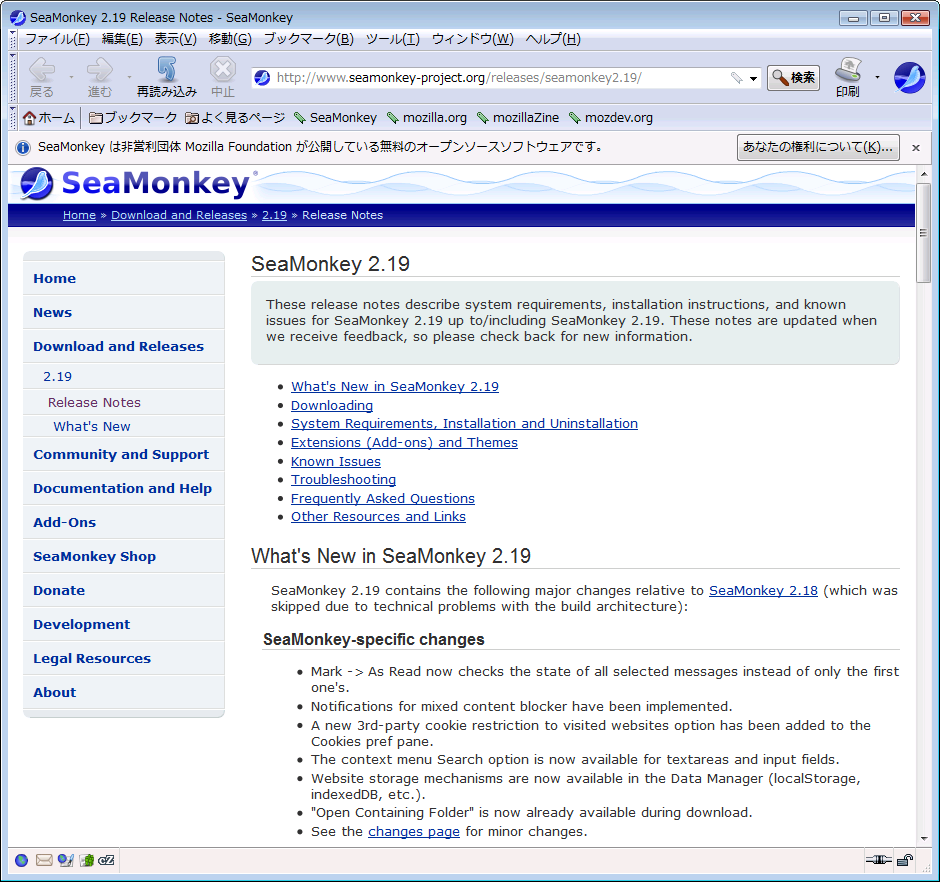Click the info icon in the notification bar
Screen dimensions: 940x882
point(23,147)
